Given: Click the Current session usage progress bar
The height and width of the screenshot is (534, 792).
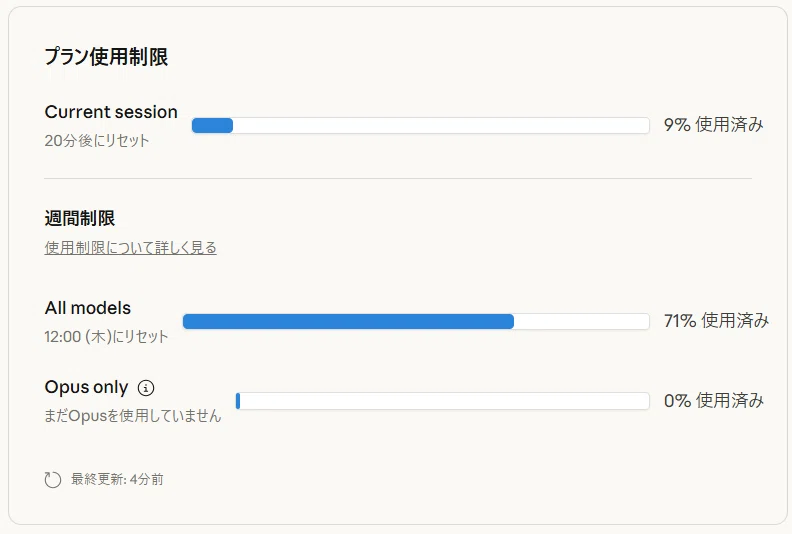Looking at the screenshot, I should 421,125.
